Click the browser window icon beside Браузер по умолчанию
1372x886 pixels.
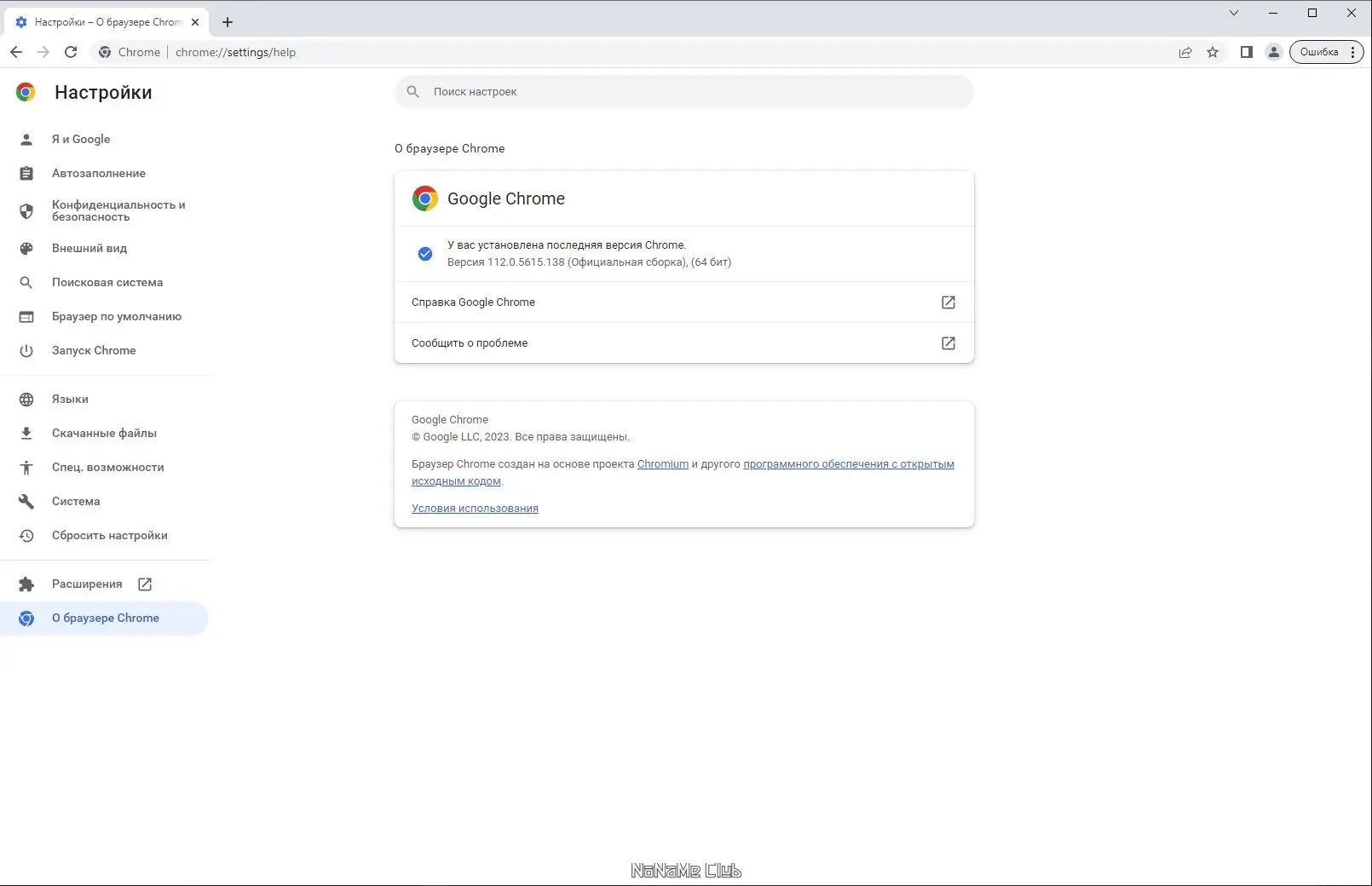(x=26, y=316)
